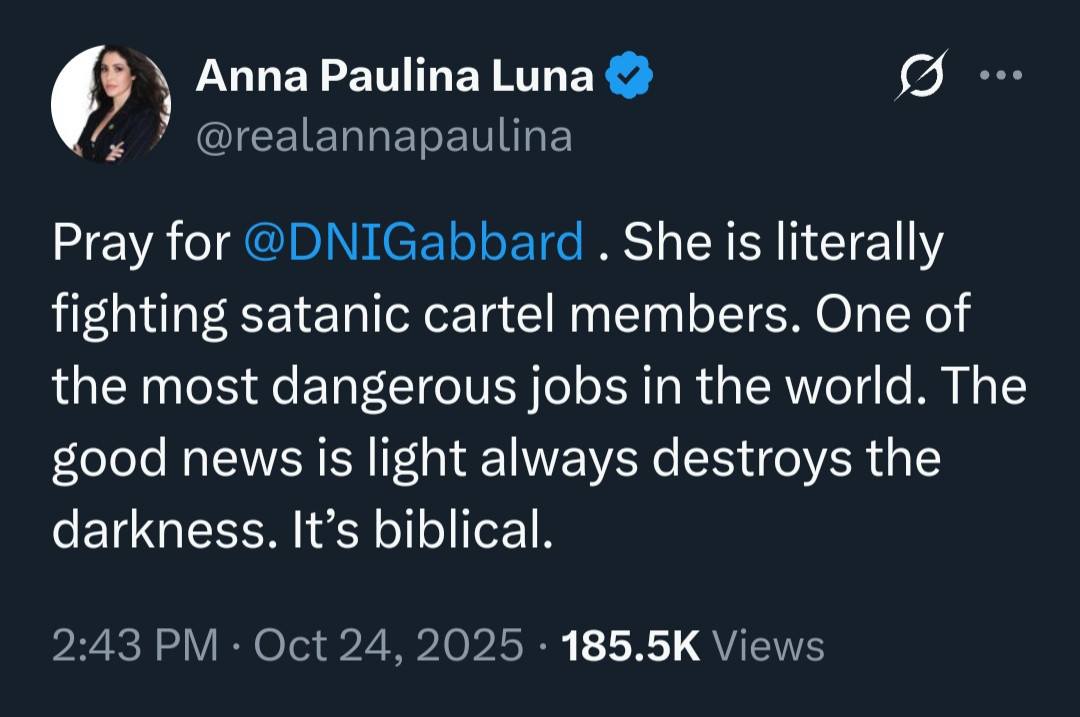Open the @DNIGabbard mention
1080x717 pixels.
413,244
